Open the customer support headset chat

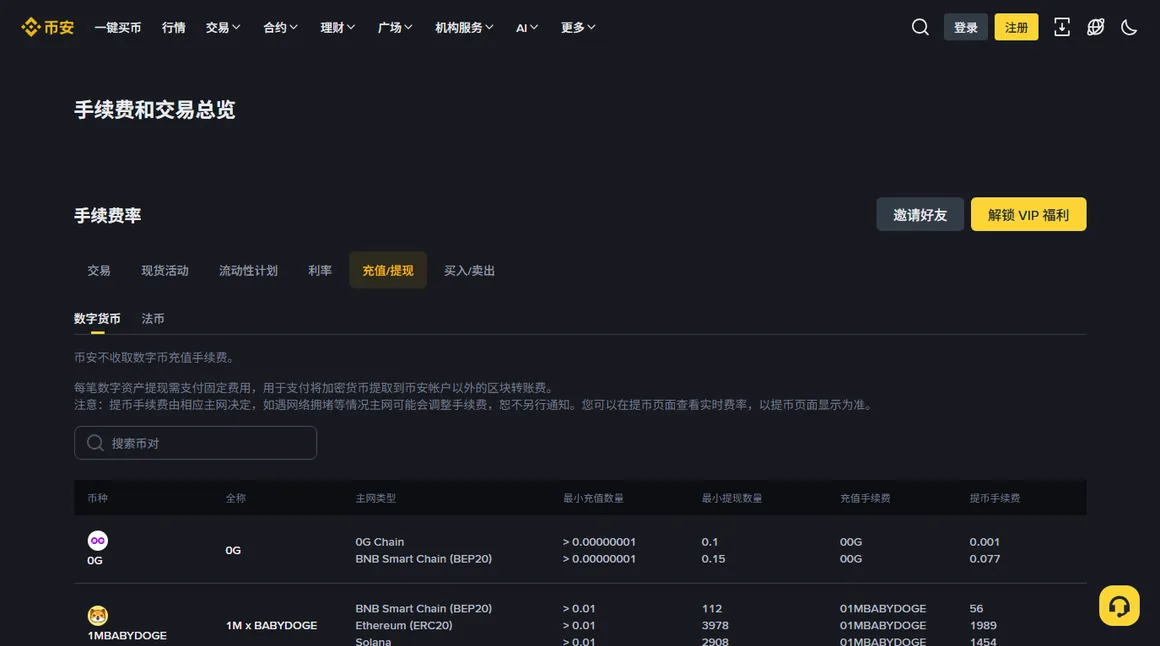(1119, 606)
